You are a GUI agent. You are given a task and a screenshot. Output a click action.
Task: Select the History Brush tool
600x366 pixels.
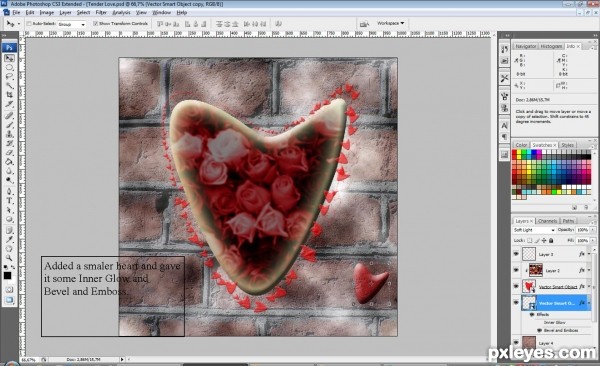[x=9, y=143]
